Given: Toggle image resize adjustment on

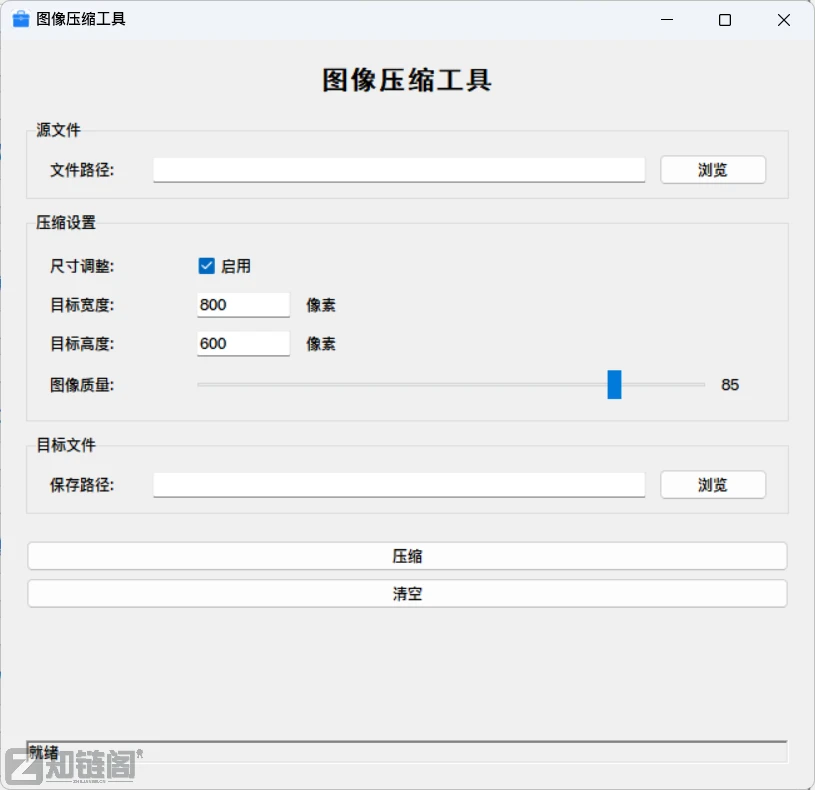Looking at the screenshot, I should coord(206,266).
